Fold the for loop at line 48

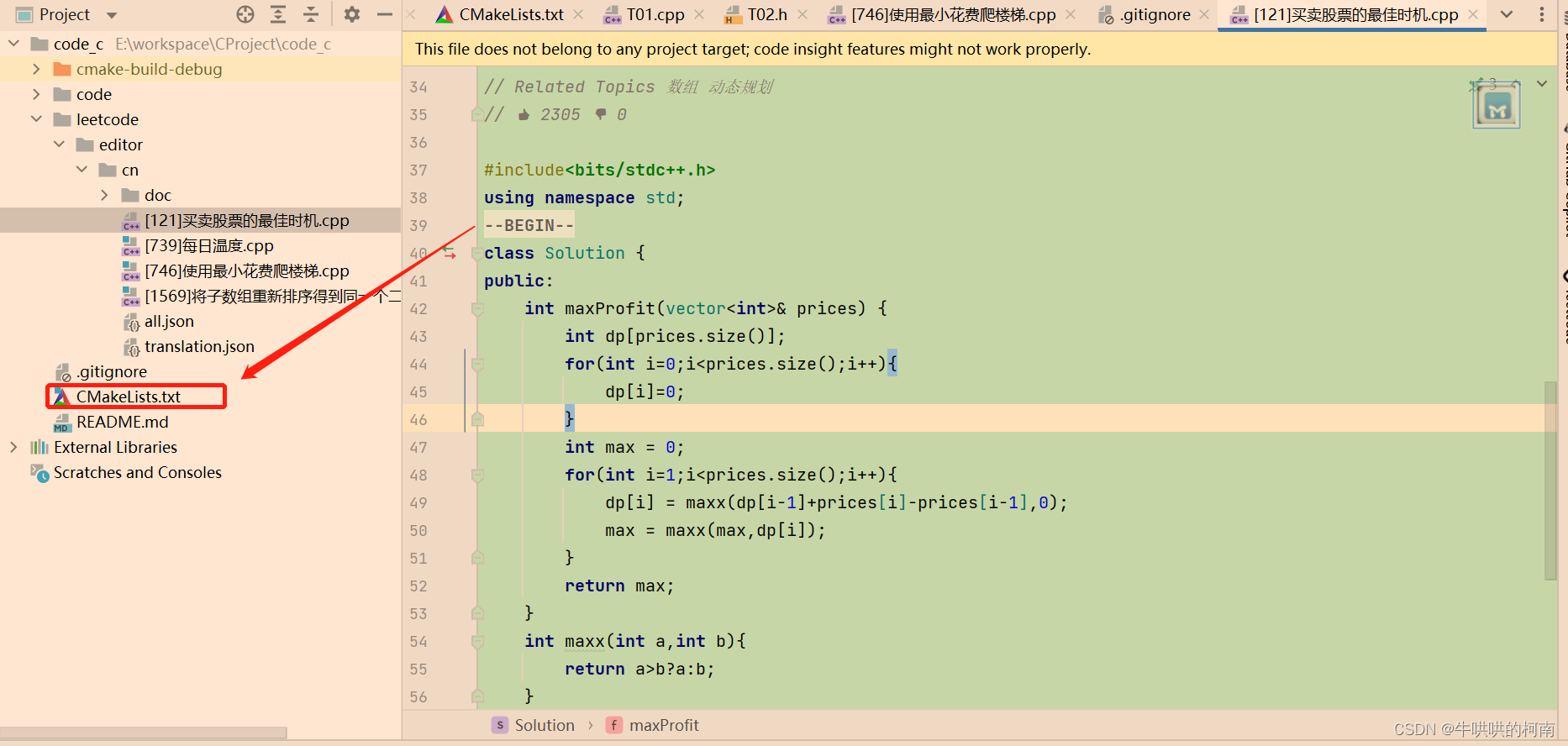point(477,475)
